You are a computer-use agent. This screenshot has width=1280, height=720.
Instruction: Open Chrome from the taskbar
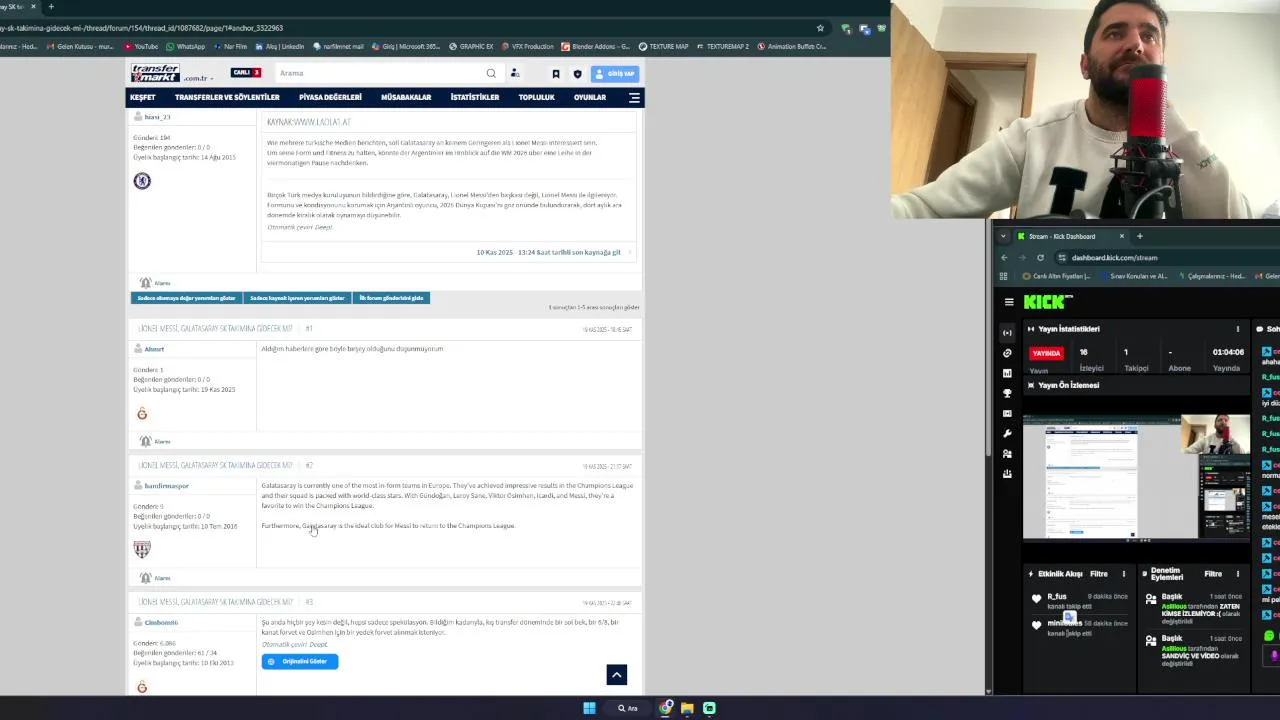pyautogui.click(x=666, y=708)
